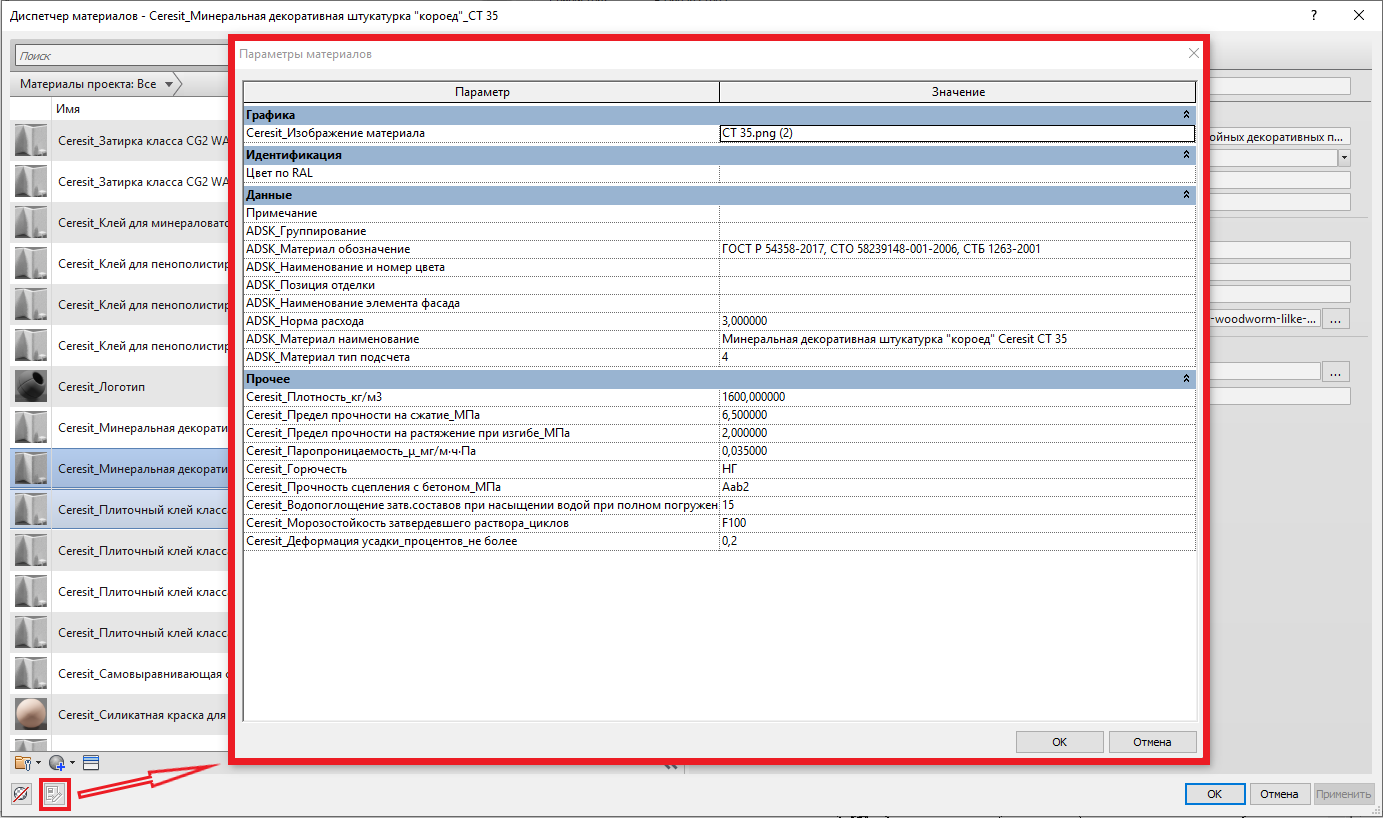Click OK in the Диспетчер материалов window
The width and height of the screenshot is (1383, 818).
[1214, 794]
